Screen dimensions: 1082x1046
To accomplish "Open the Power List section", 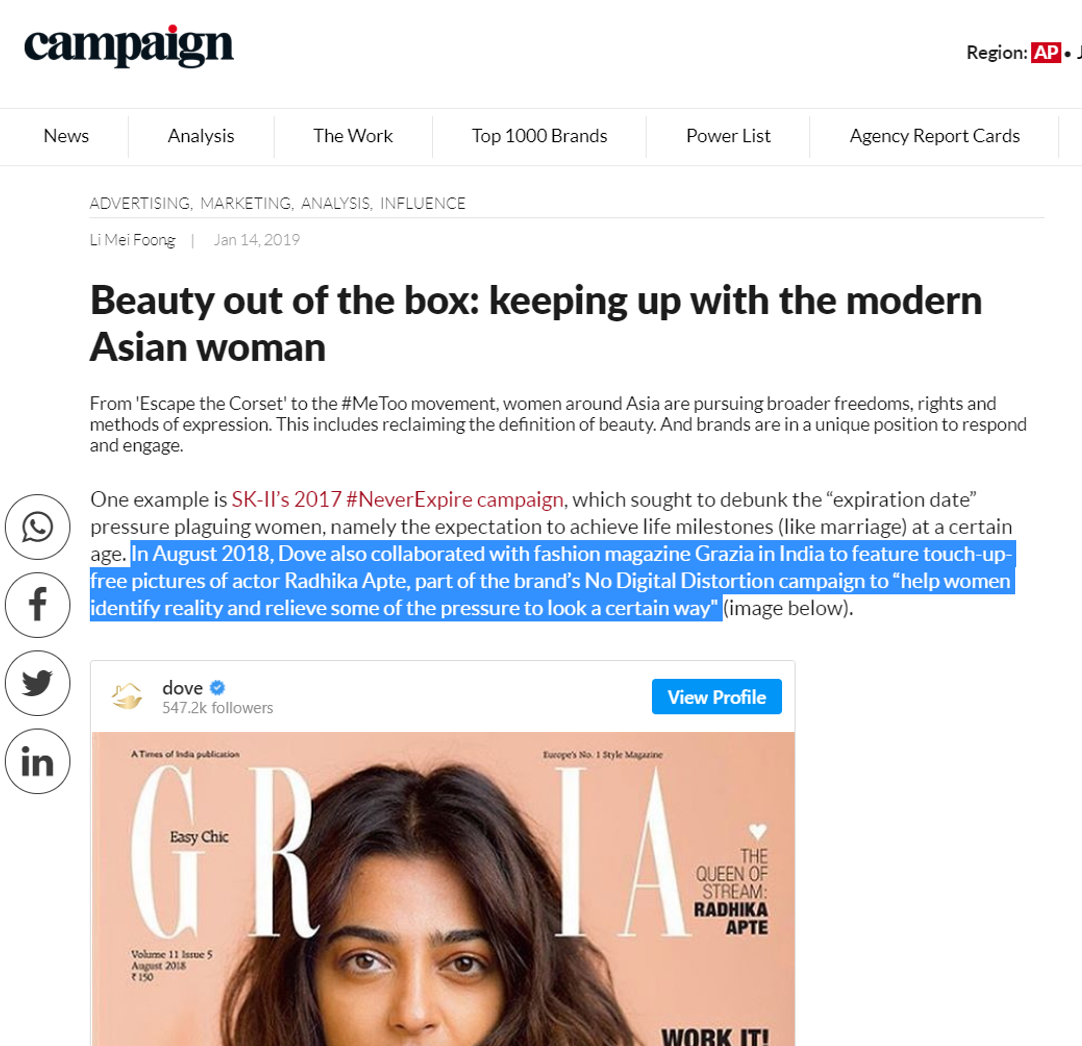I will point(728,136).
